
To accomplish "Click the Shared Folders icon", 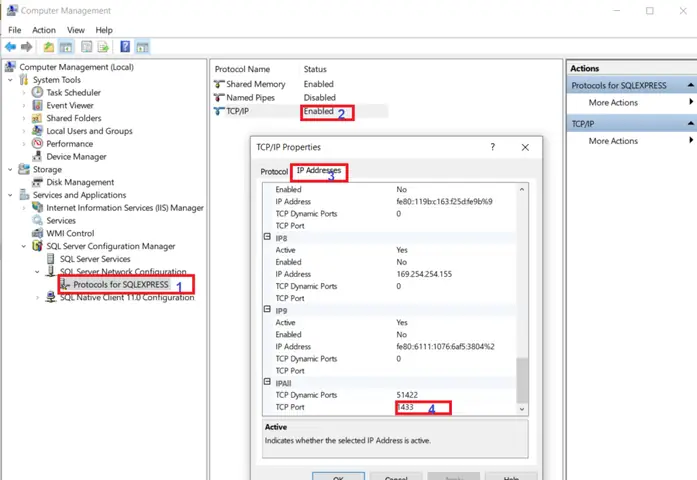I will pos(37,118).
